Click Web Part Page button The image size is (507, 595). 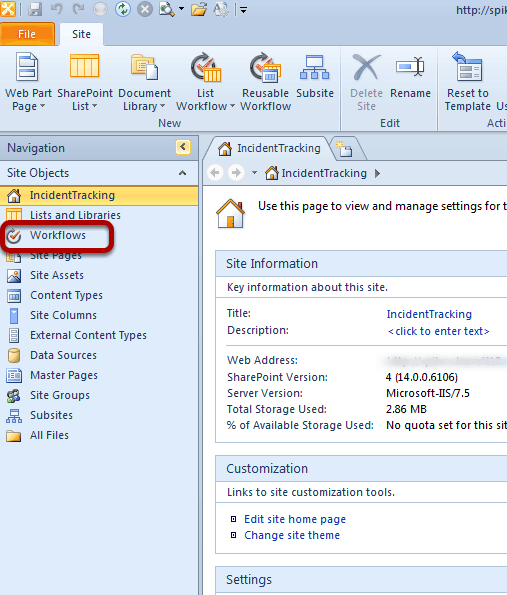click(28, 82)
